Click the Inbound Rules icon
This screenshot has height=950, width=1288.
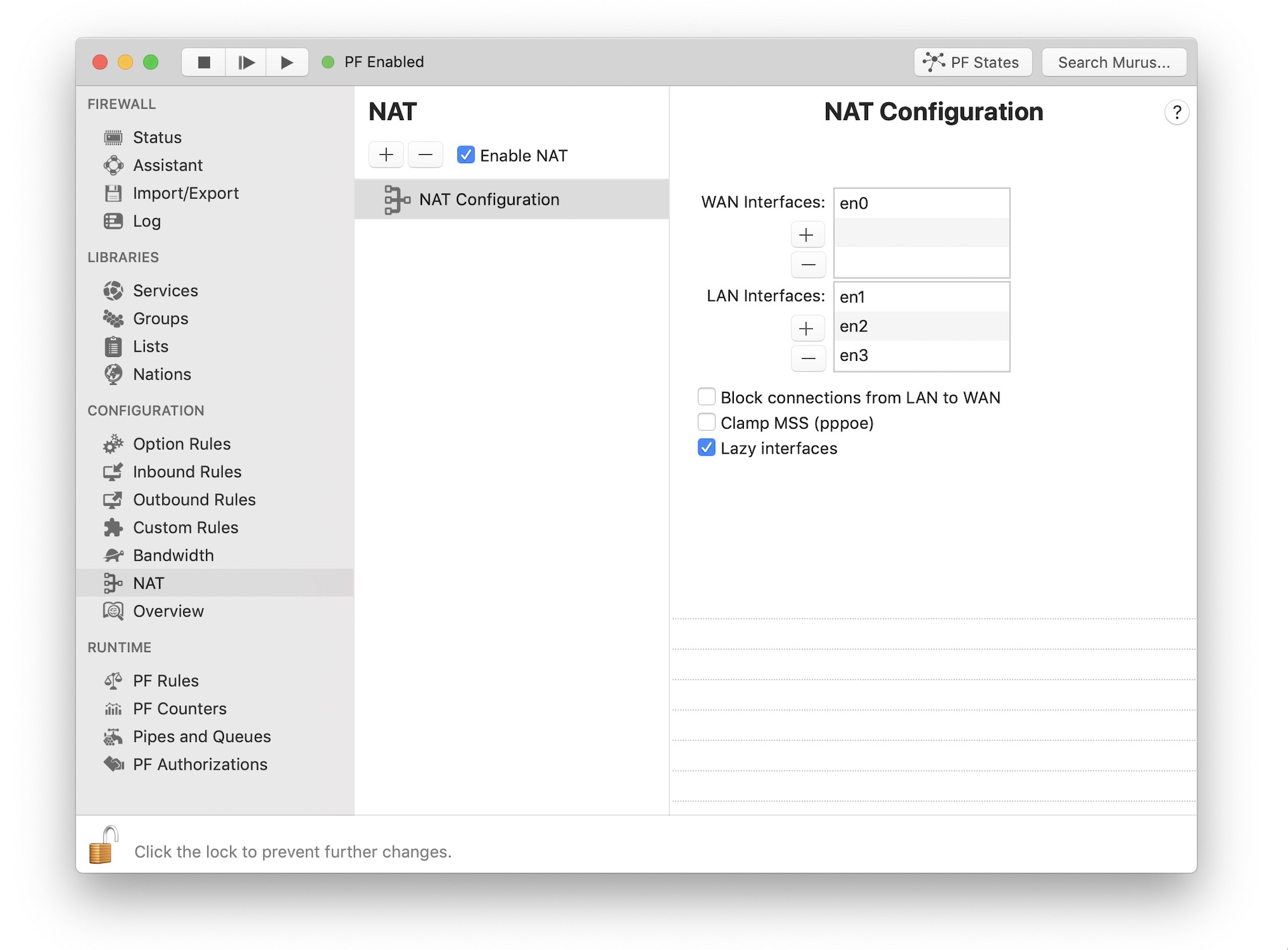[113, 472]
